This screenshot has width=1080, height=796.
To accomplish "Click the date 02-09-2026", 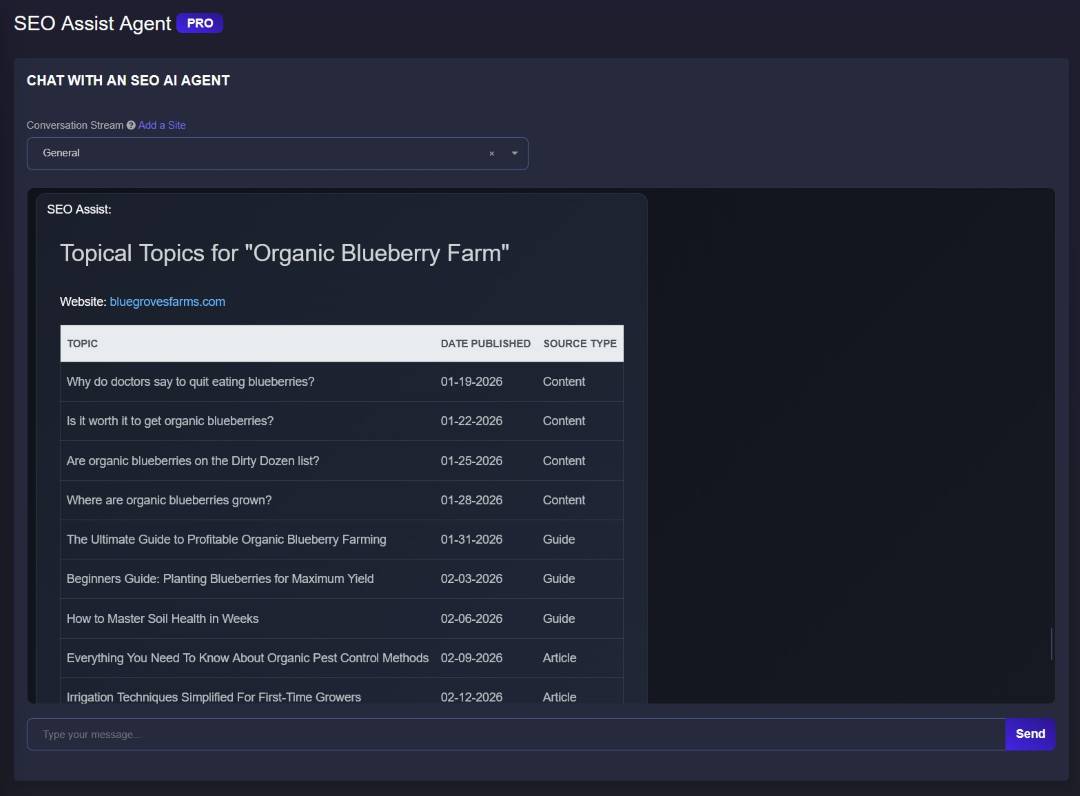I will coord(472,658).
